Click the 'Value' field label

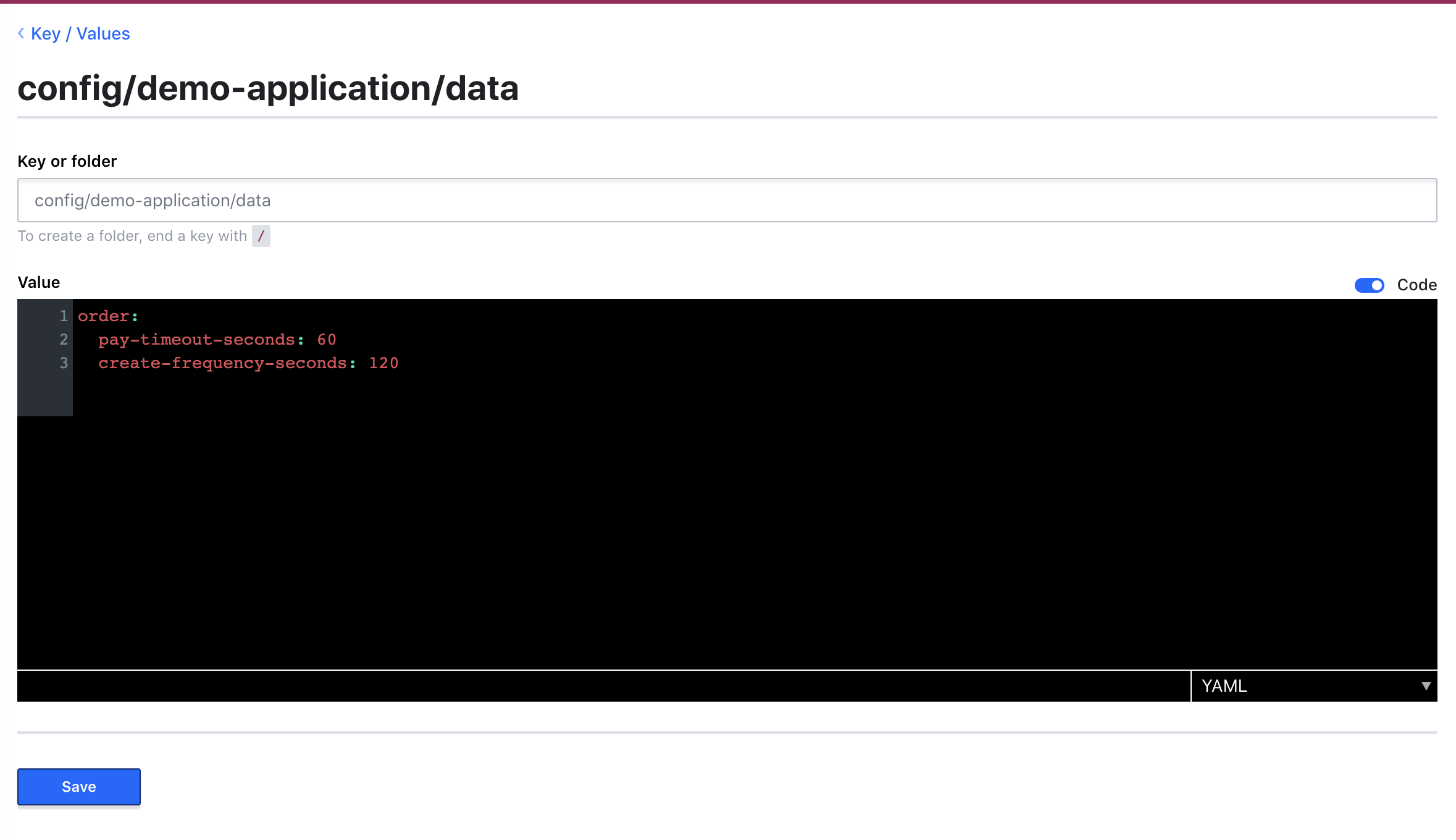coord(39,282)
